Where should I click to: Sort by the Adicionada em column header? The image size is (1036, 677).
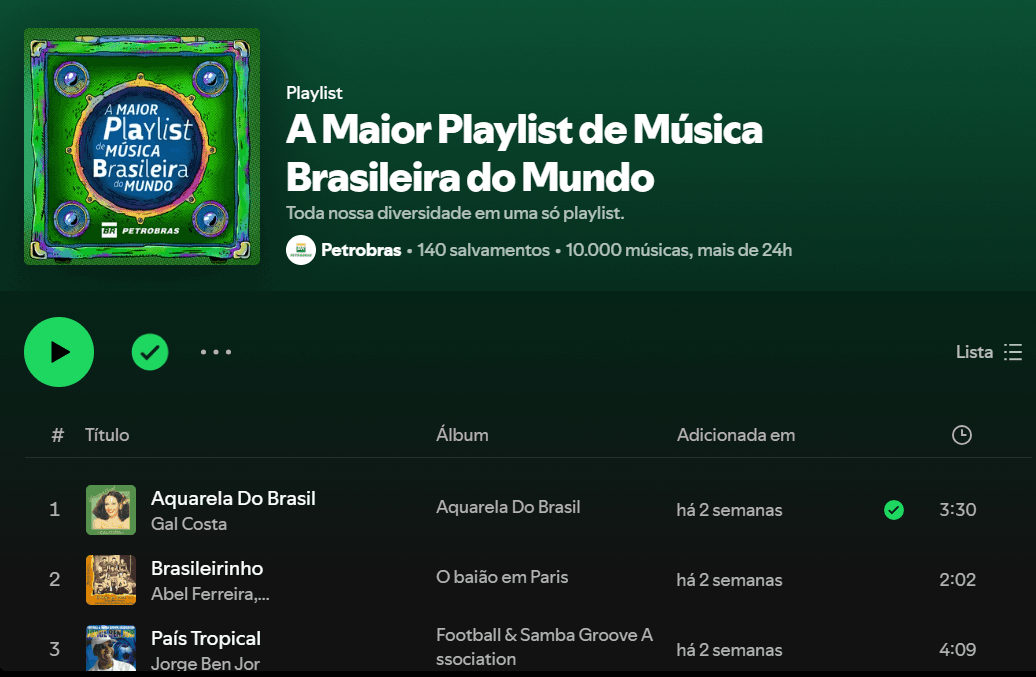[x=736, y=435]
